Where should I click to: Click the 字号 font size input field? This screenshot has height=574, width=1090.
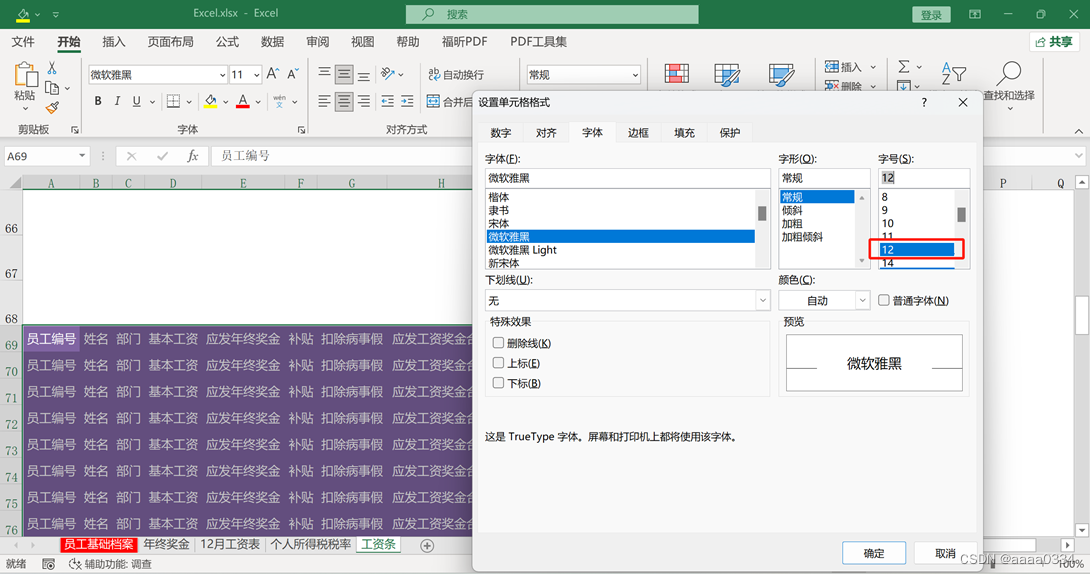[x=924, y=178]
